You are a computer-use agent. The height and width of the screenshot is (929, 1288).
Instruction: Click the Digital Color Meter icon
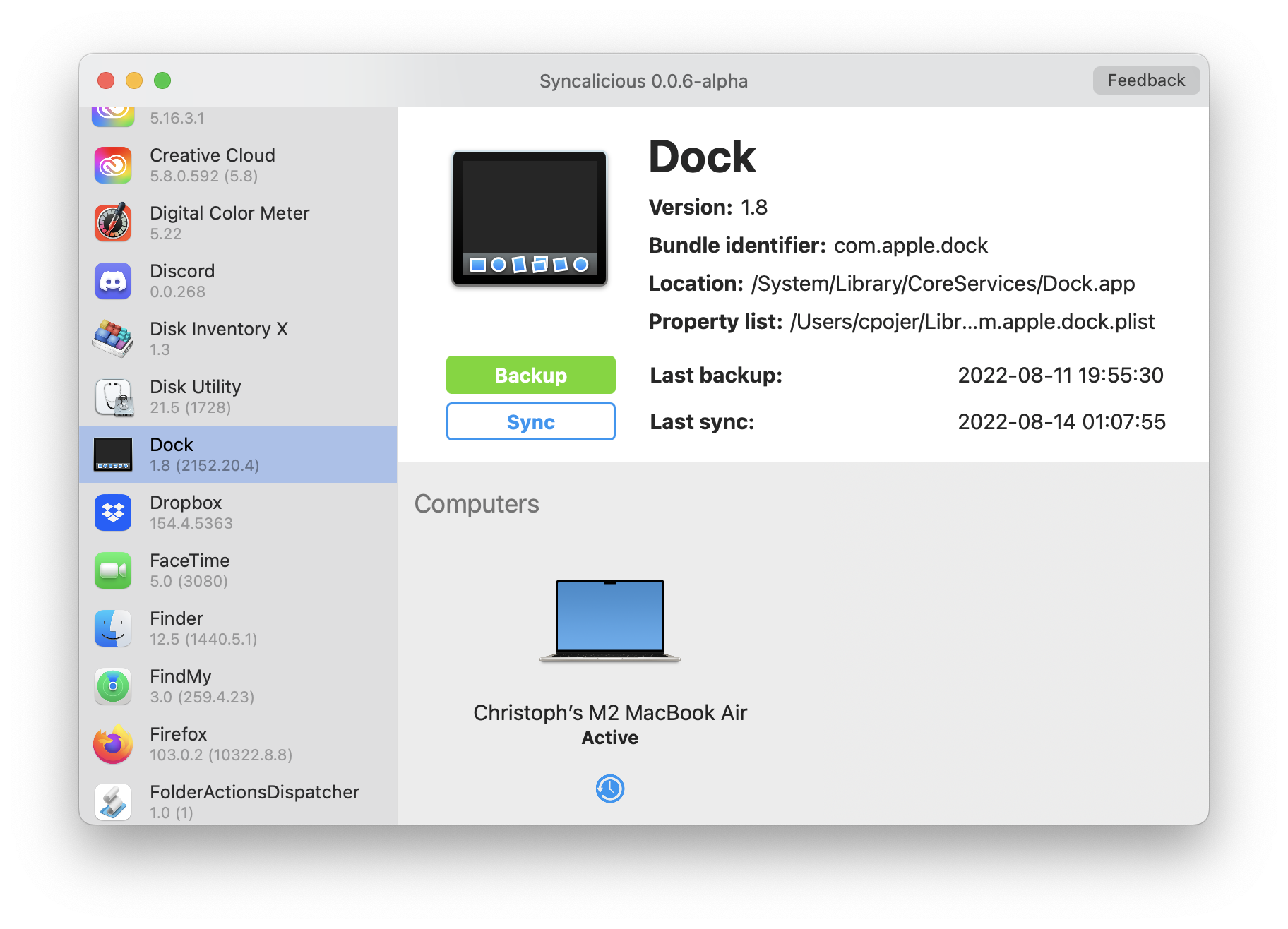coord(113,223)
